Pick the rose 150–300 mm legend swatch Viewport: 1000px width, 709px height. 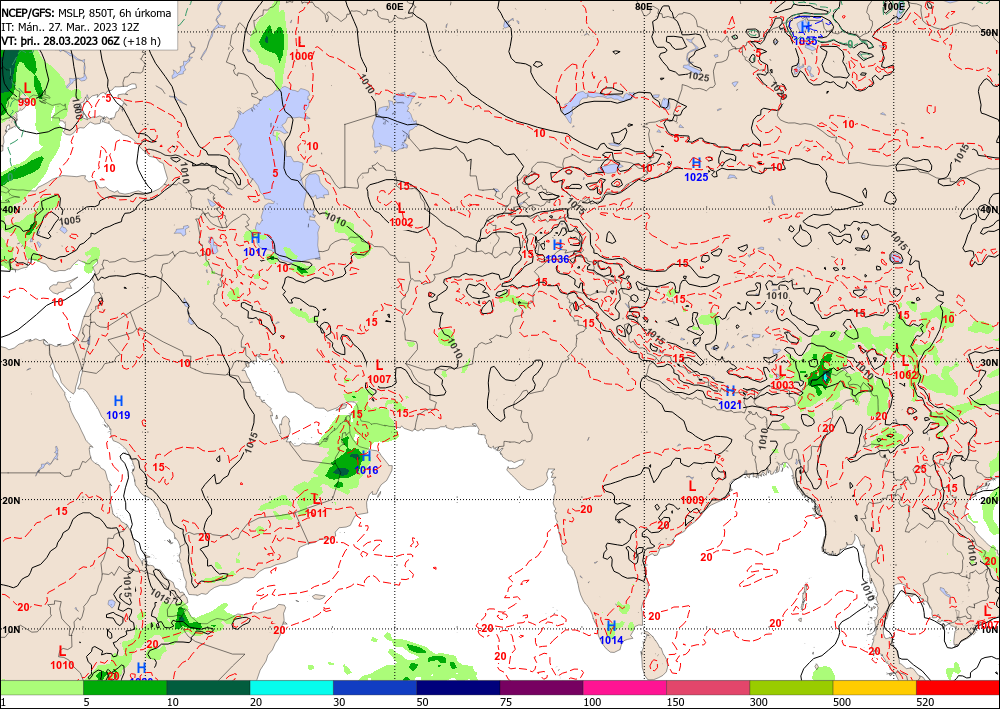[708, 688]
